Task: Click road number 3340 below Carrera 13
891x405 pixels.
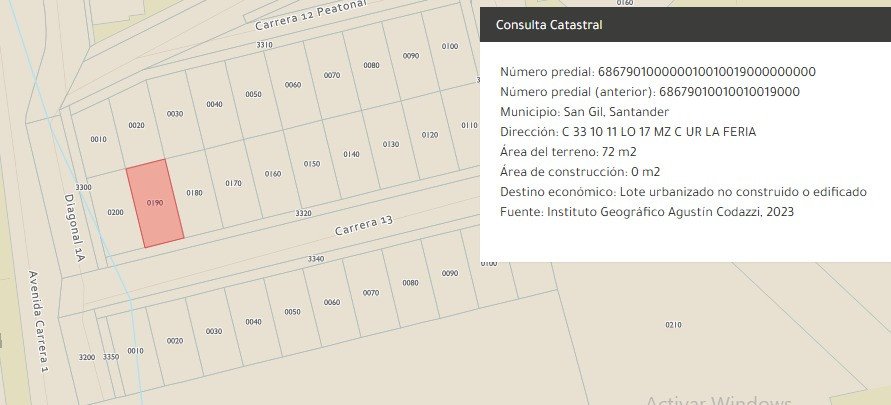Action: click(x=316, y=259)
